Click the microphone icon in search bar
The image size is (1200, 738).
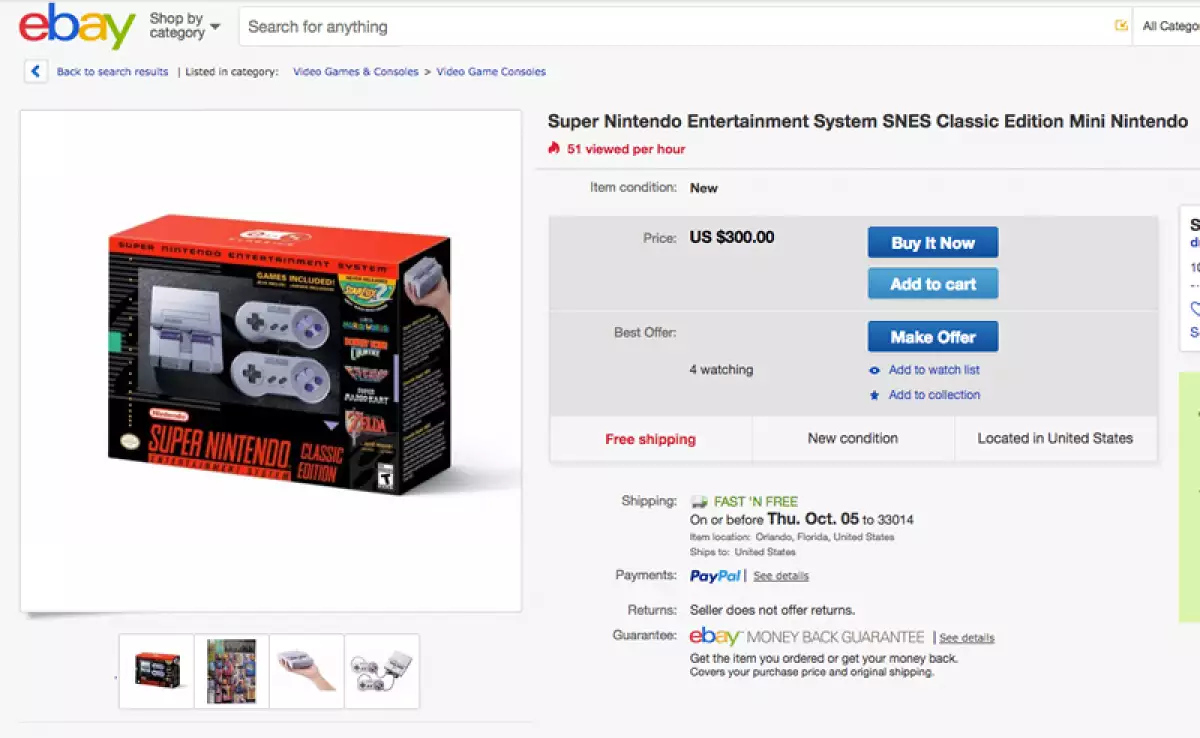1122,26
